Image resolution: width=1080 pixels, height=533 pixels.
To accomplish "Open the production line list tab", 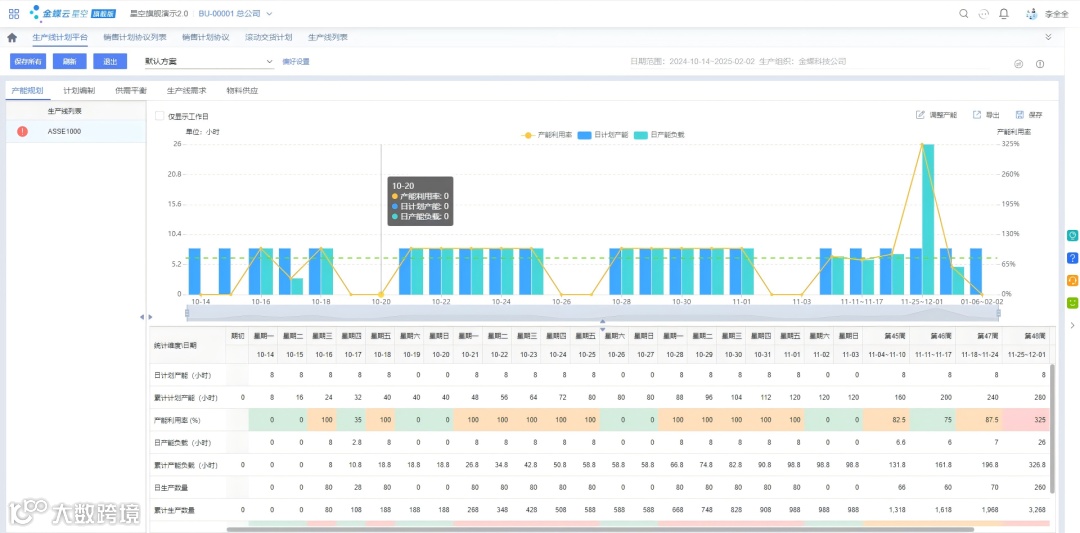I will click(328, 37).
